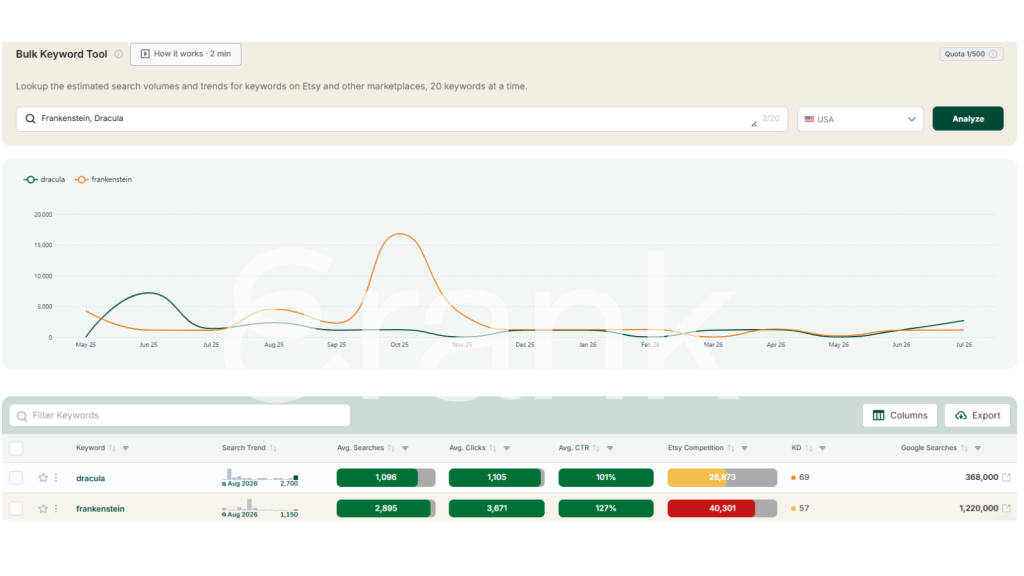This screenshot has height=576, width=1024.
Task: Check the frankenstein row checkbox
Action: (16, 509)
